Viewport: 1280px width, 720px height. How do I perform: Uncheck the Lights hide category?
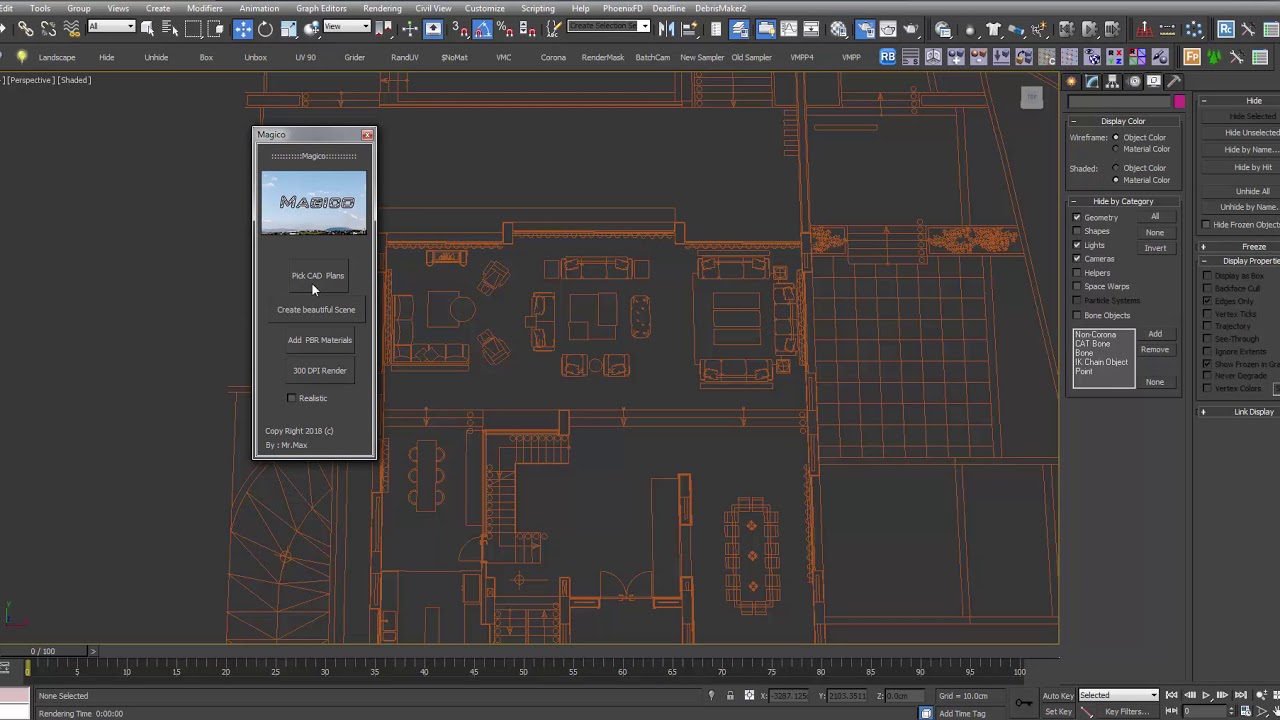click(x=1077, y=245)
